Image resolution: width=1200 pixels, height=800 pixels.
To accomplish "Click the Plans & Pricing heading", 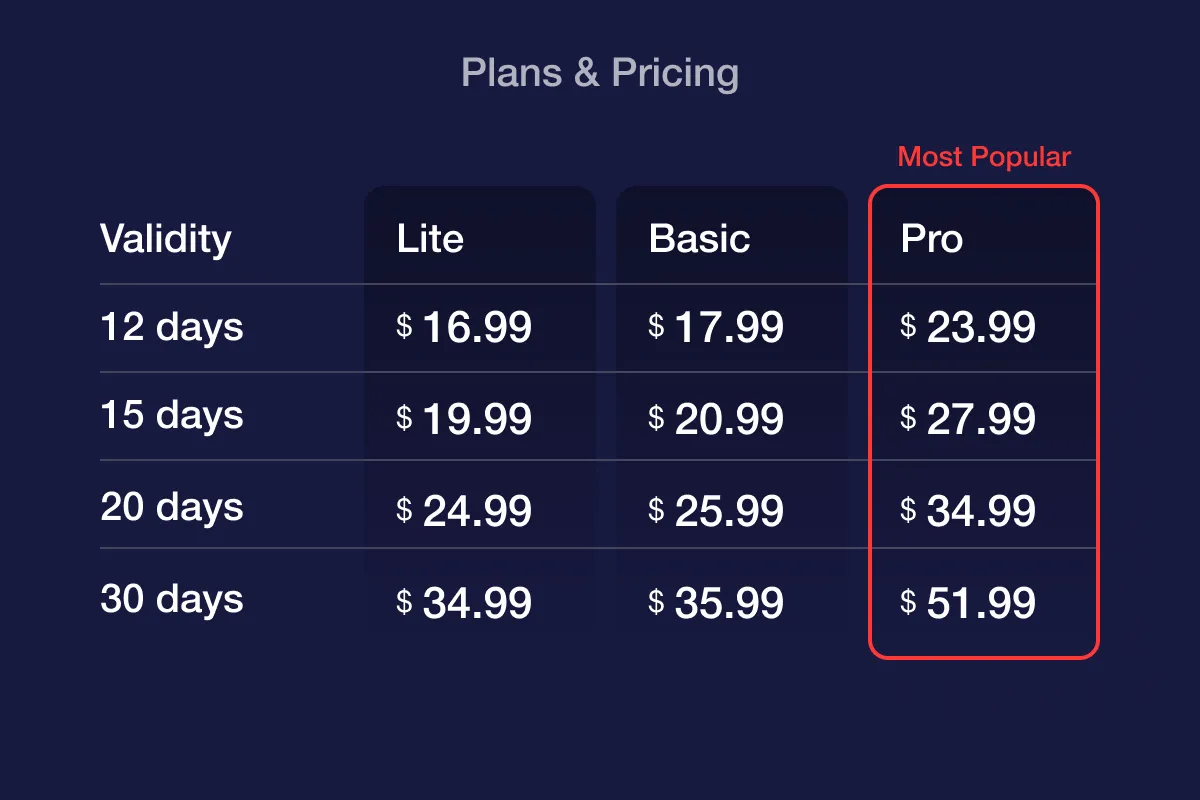I will point(600,73).
